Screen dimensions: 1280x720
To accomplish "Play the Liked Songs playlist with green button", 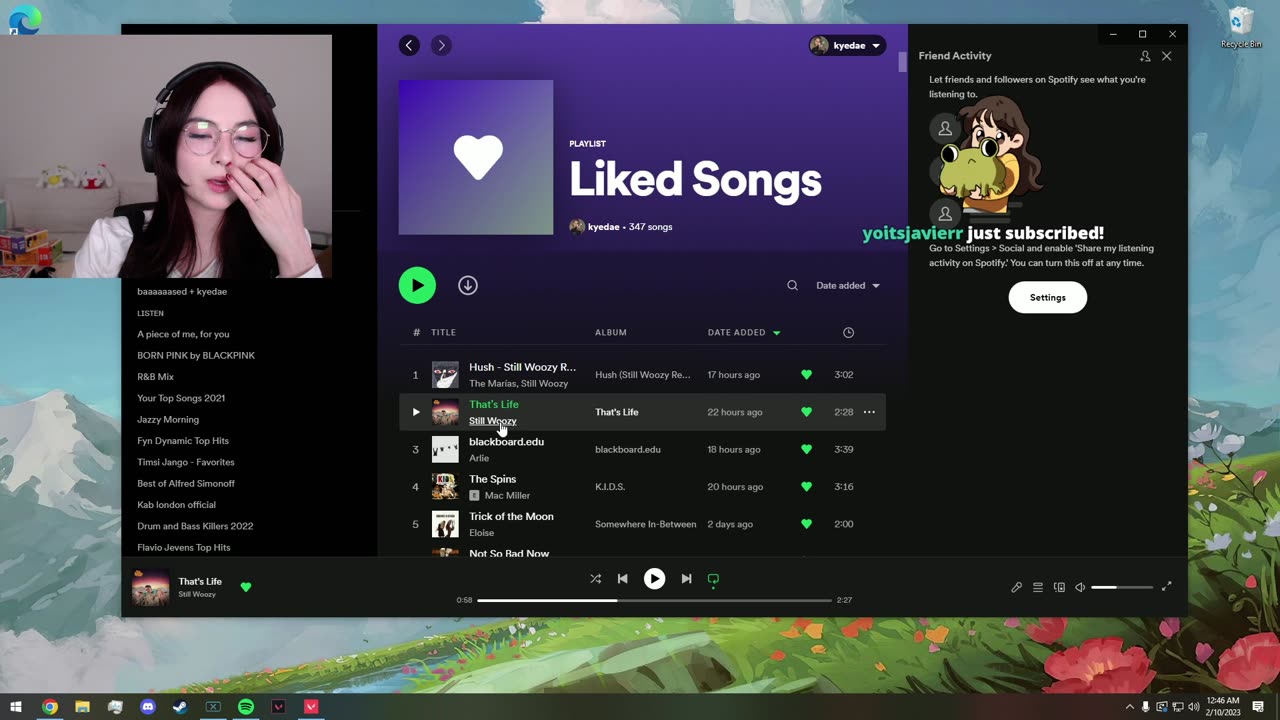I will coord(417,285).
